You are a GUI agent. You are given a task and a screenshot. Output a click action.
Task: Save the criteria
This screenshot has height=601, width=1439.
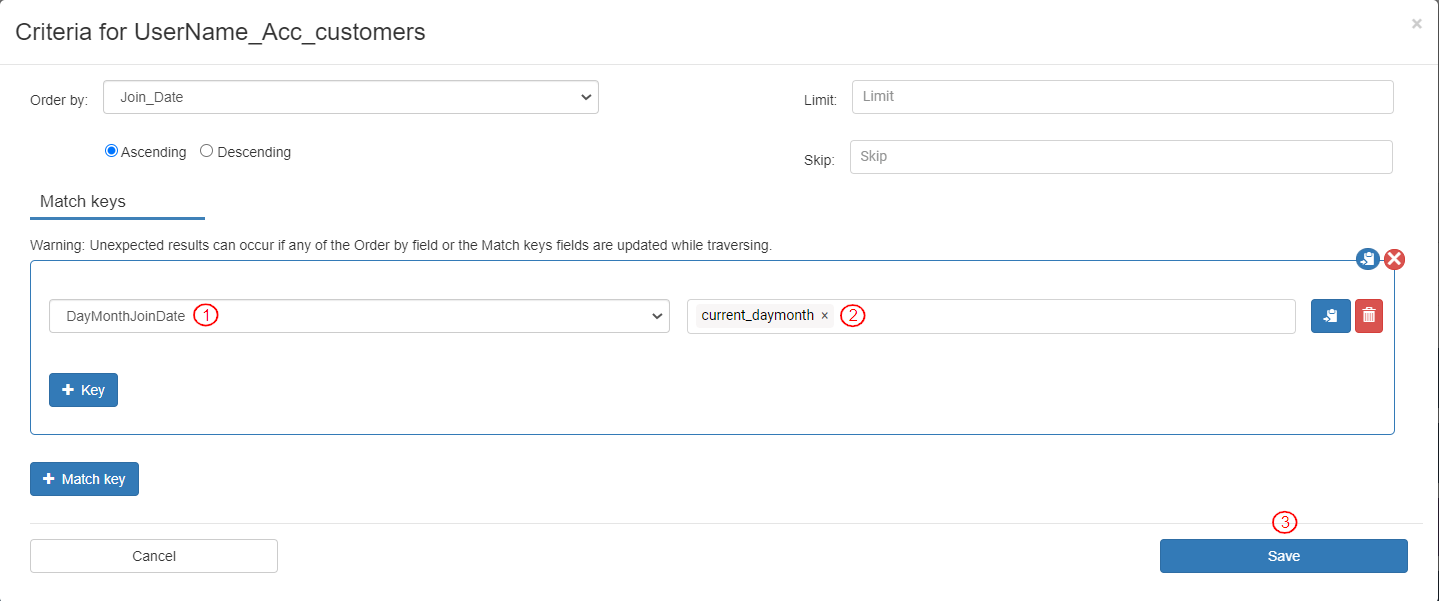tap(1283, 556)
